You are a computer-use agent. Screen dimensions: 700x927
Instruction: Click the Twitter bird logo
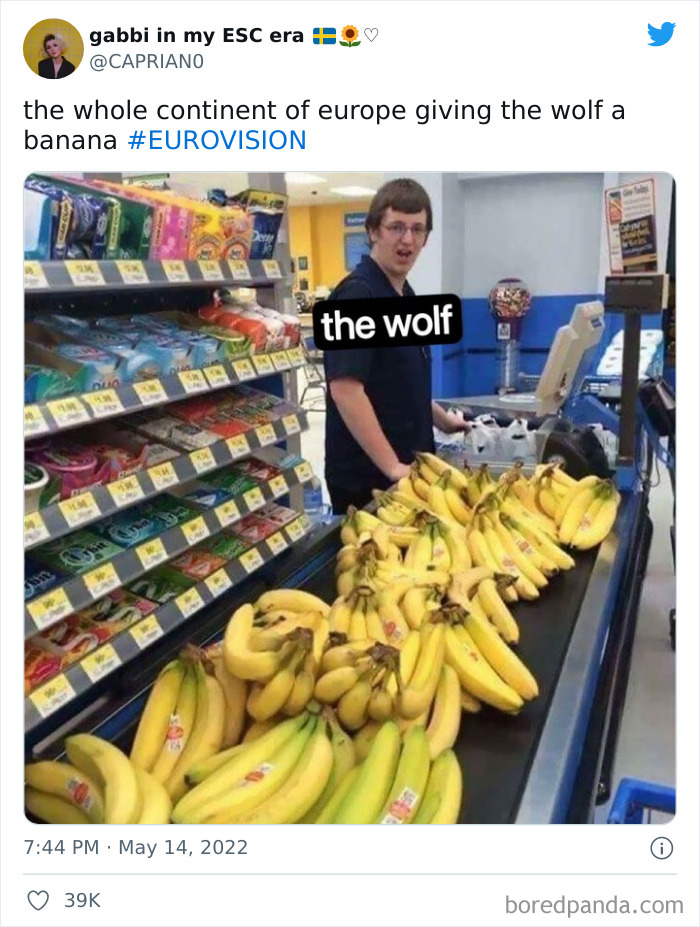661,35
